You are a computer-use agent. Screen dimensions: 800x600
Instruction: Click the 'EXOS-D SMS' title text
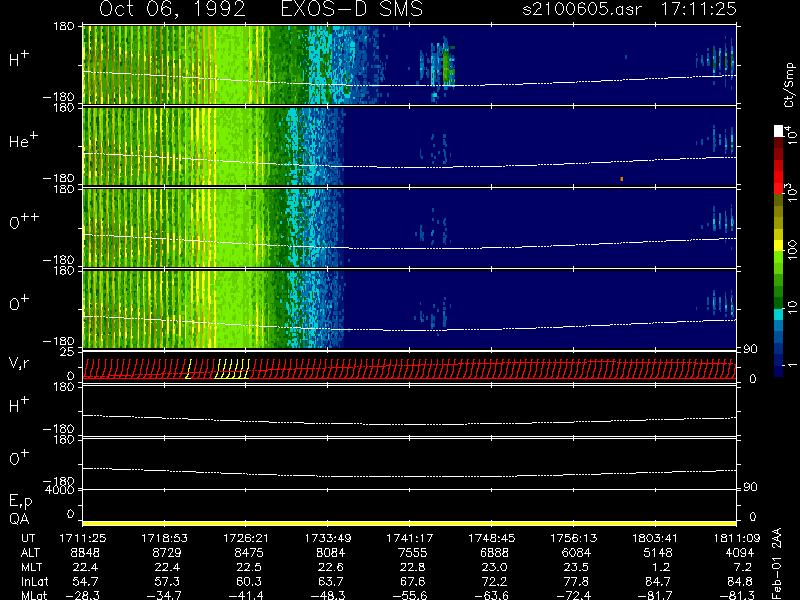point(352,9)
